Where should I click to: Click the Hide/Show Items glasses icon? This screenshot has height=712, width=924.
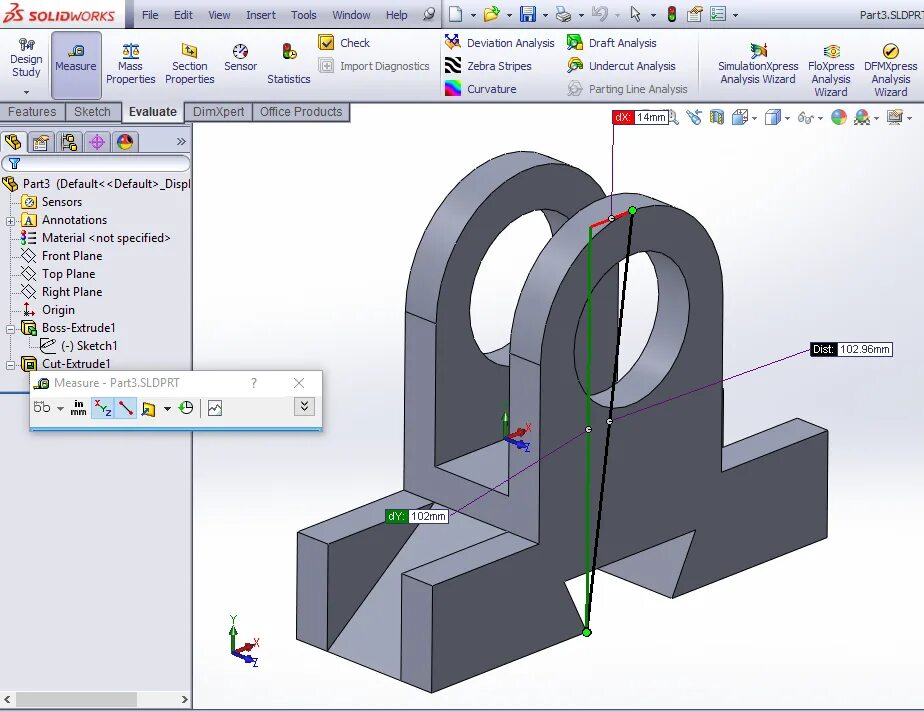click(x=806, y=118)
